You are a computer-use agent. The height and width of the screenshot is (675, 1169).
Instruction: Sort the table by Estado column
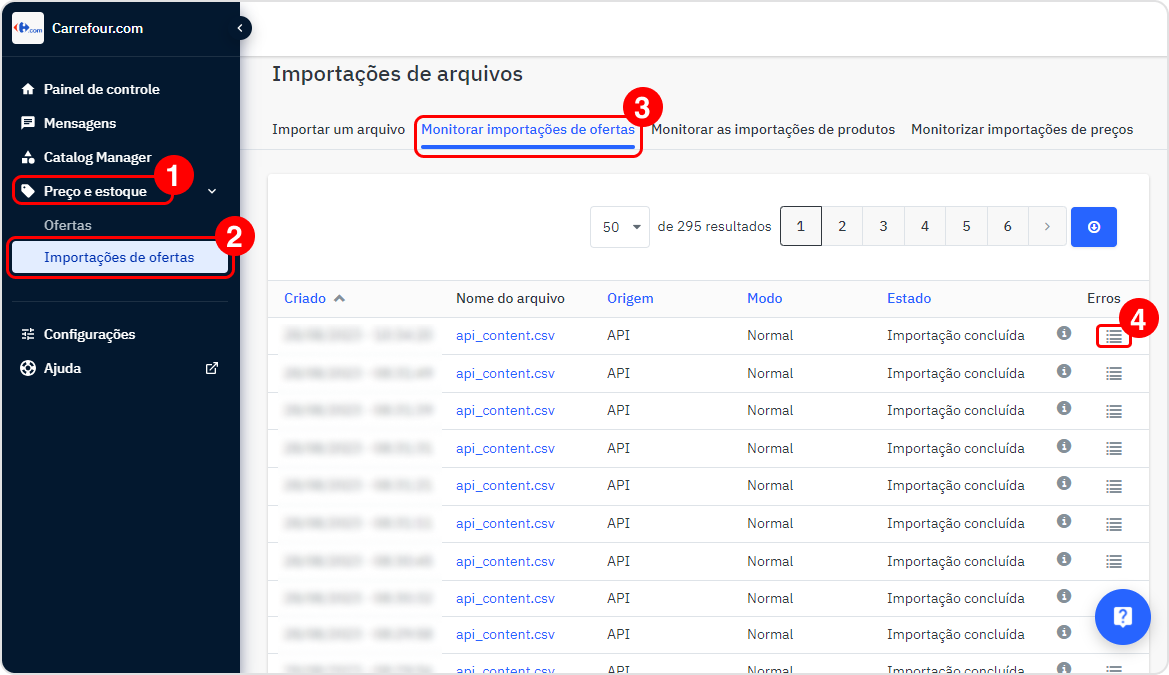click(x=909, y=298)
